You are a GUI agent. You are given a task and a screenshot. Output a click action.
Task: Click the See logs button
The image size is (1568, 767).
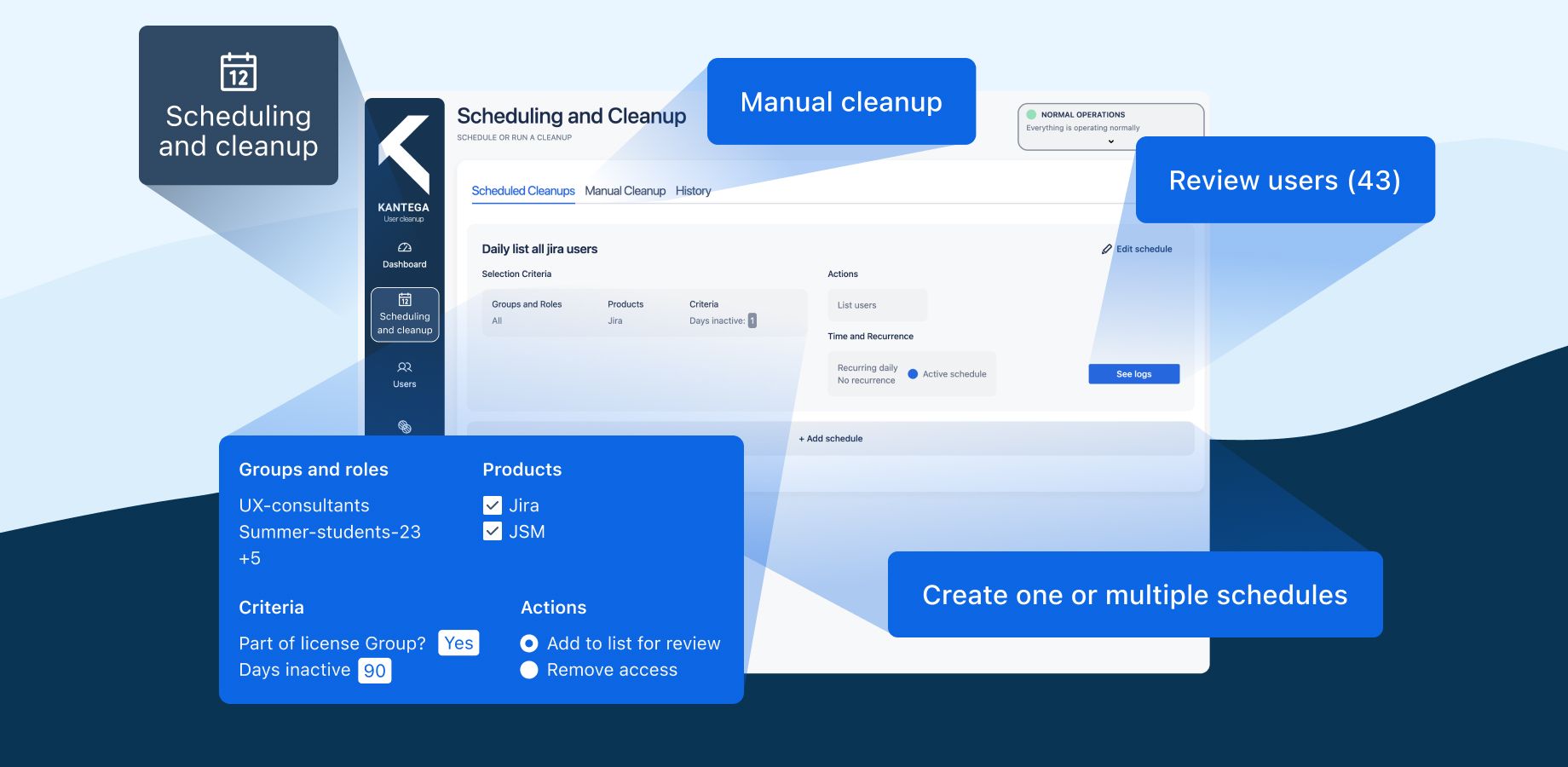(x=1133, y=374)
